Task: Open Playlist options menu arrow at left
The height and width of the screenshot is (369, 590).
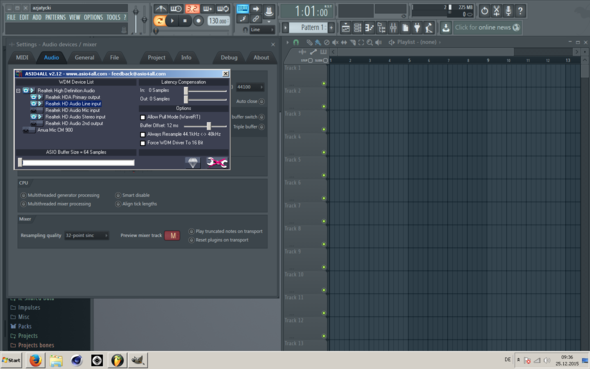Action: tap(287, 43)
